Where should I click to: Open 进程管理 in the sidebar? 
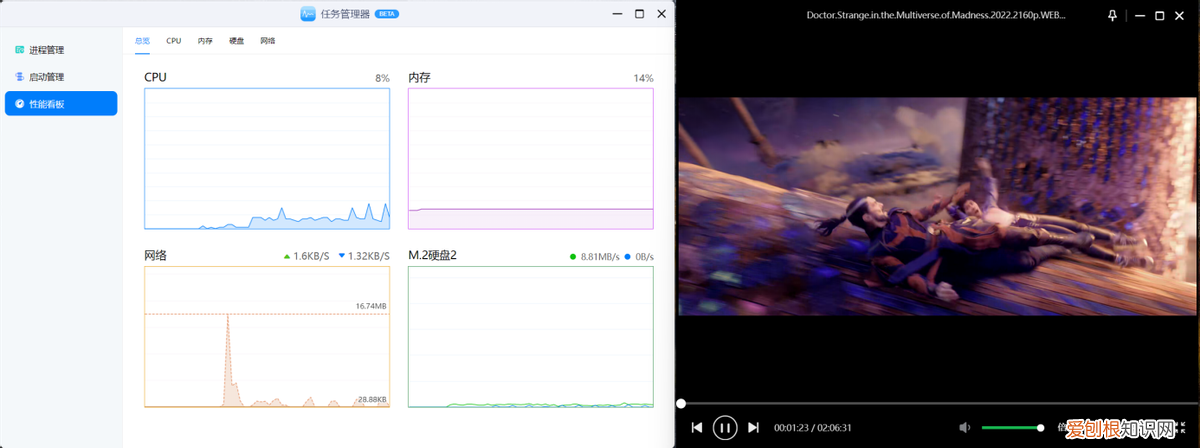[x=47, y=50]
